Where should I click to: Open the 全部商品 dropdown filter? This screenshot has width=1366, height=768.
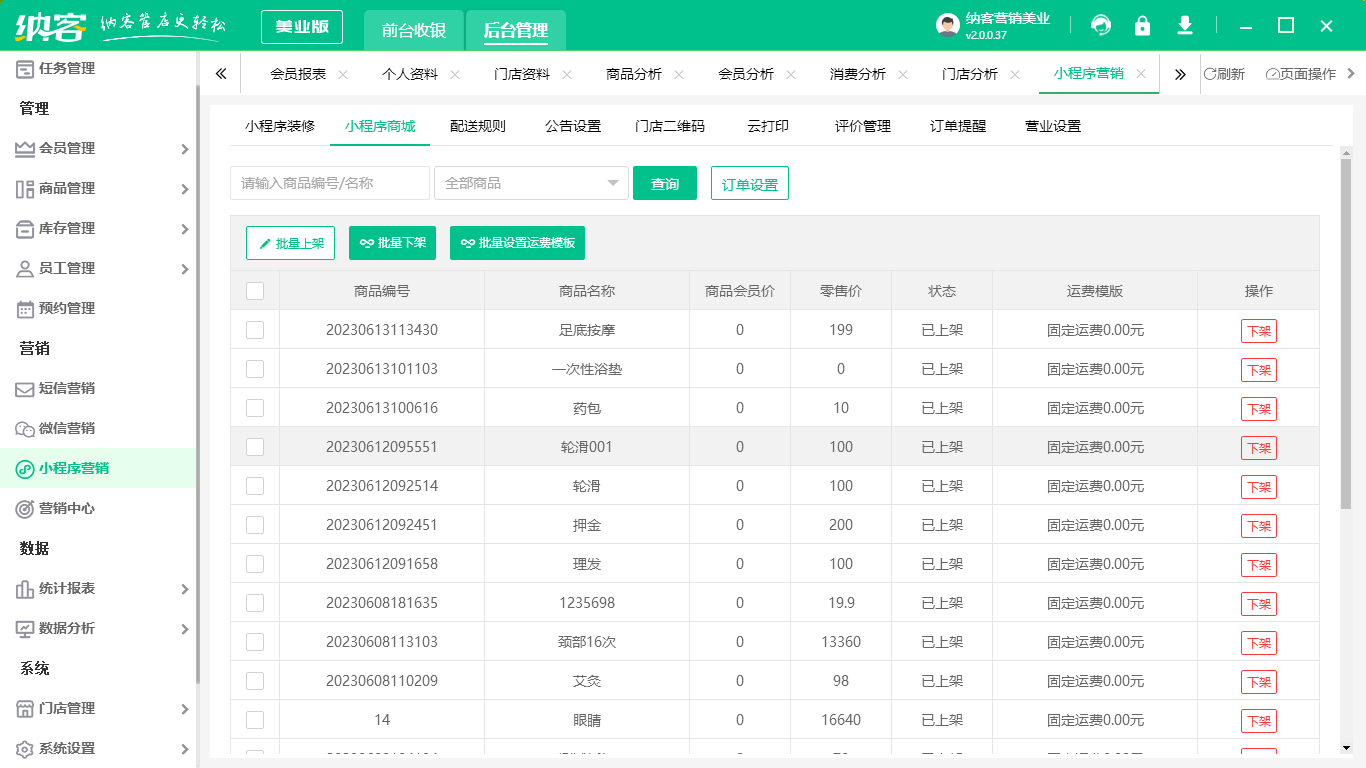pyautogui.click(x=531, y=183)
